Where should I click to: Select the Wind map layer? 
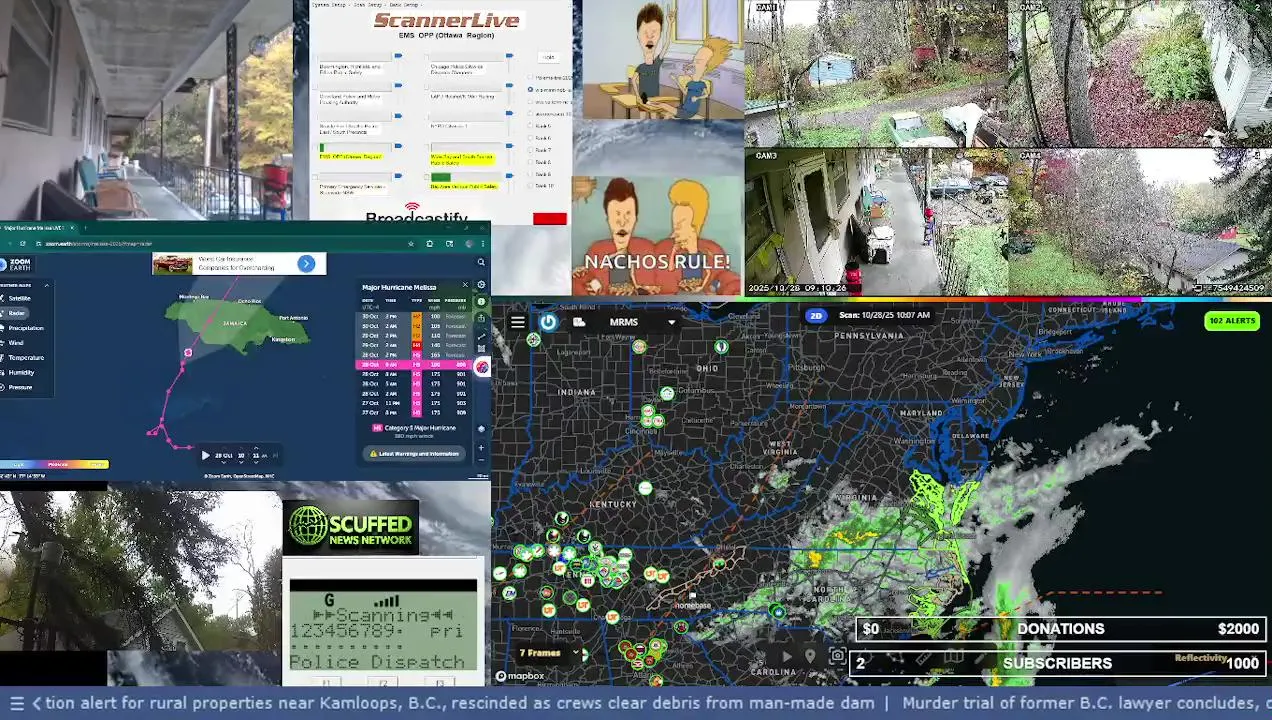pos(14,343)
